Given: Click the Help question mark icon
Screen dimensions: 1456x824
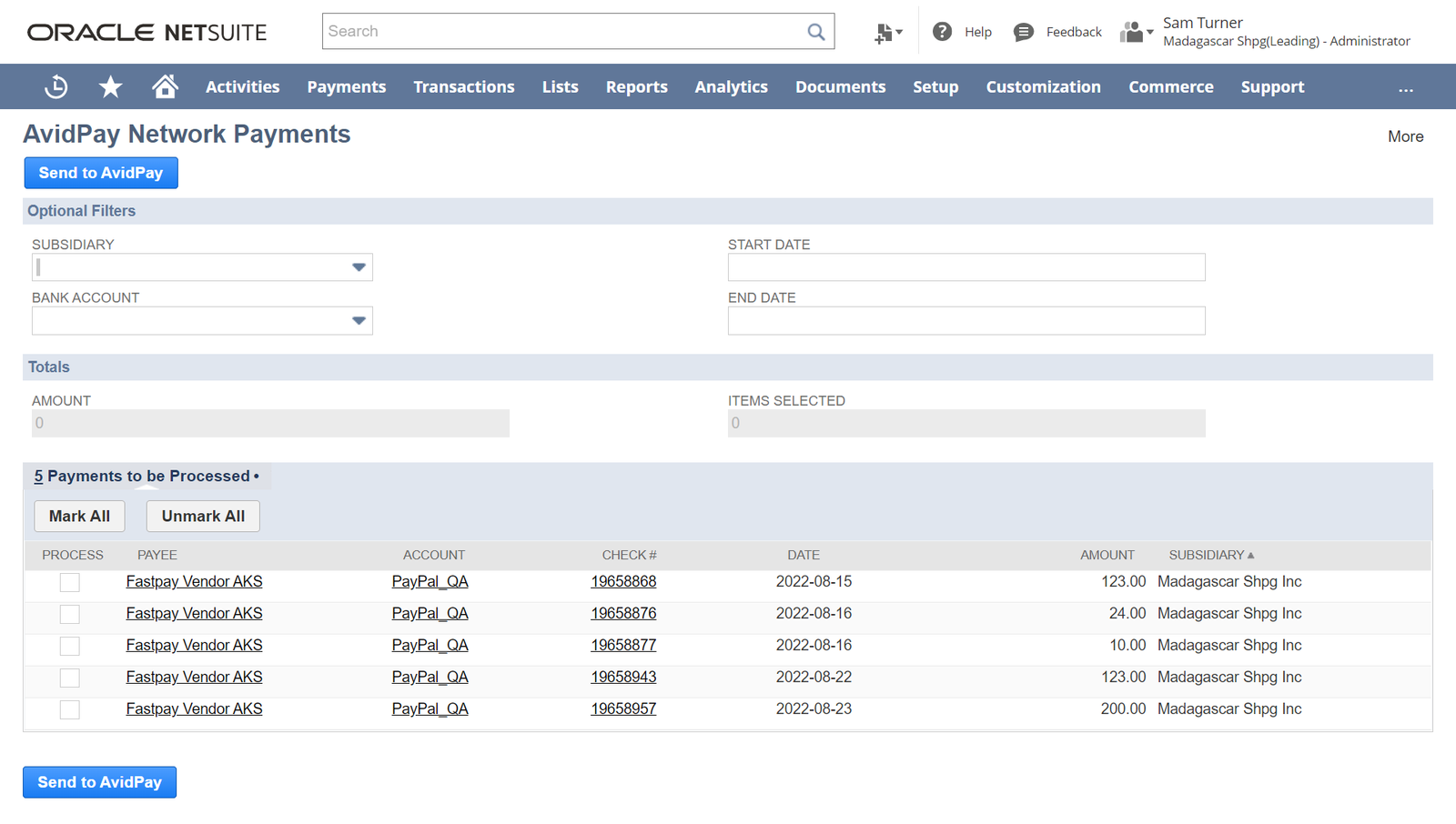Looking at the screenshot, I should (x=942, y=32).
